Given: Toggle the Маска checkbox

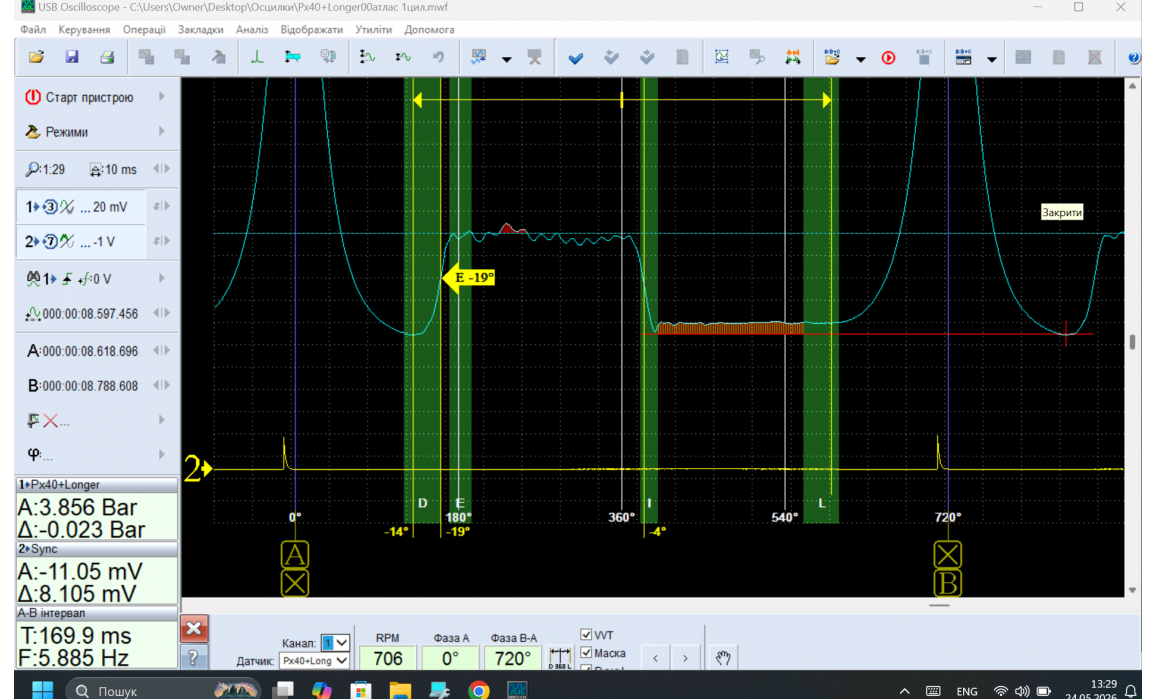Looking at the screenshot, I should tap(586, 653).
